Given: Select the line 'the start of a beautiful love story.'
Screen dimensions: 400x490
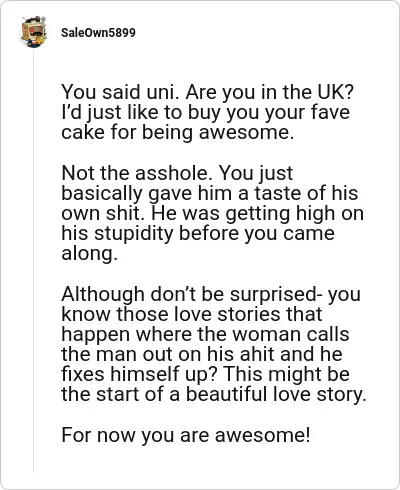Looking at the screenshot, I should pos(214,394).
